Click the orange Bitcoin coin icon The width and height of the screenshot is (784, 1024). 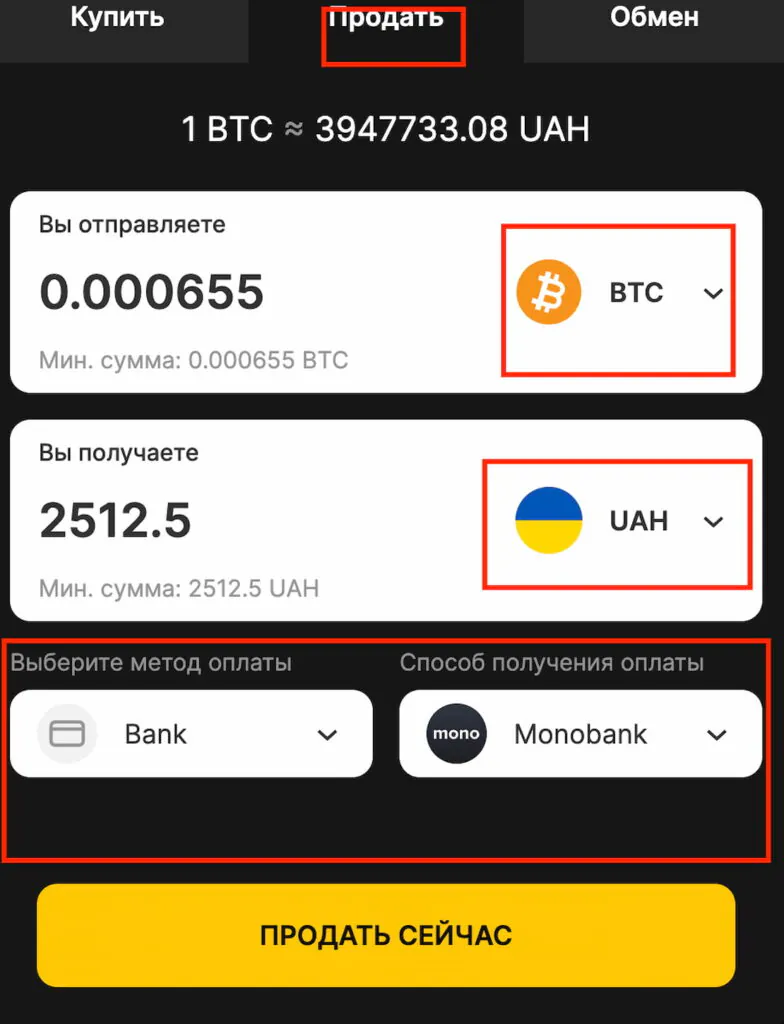coord(548,293)
